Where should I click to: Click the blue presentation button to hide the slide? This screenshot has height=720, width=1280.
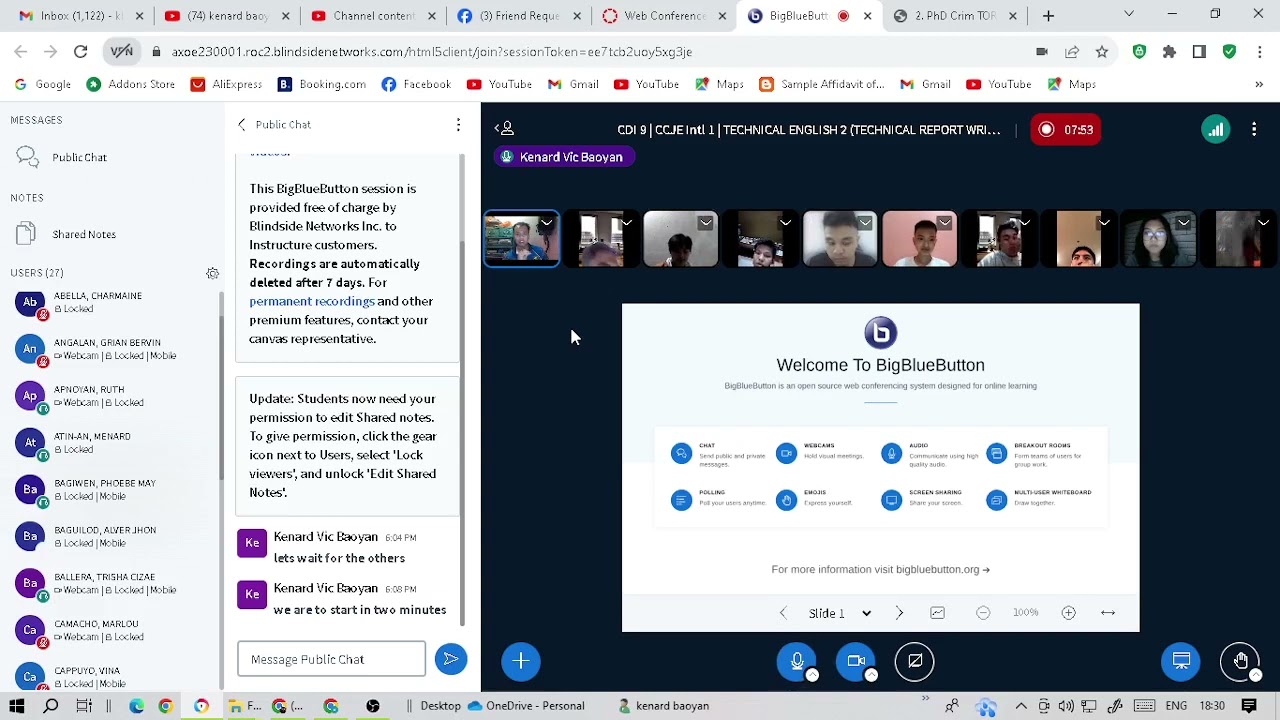click(1181, 661)
